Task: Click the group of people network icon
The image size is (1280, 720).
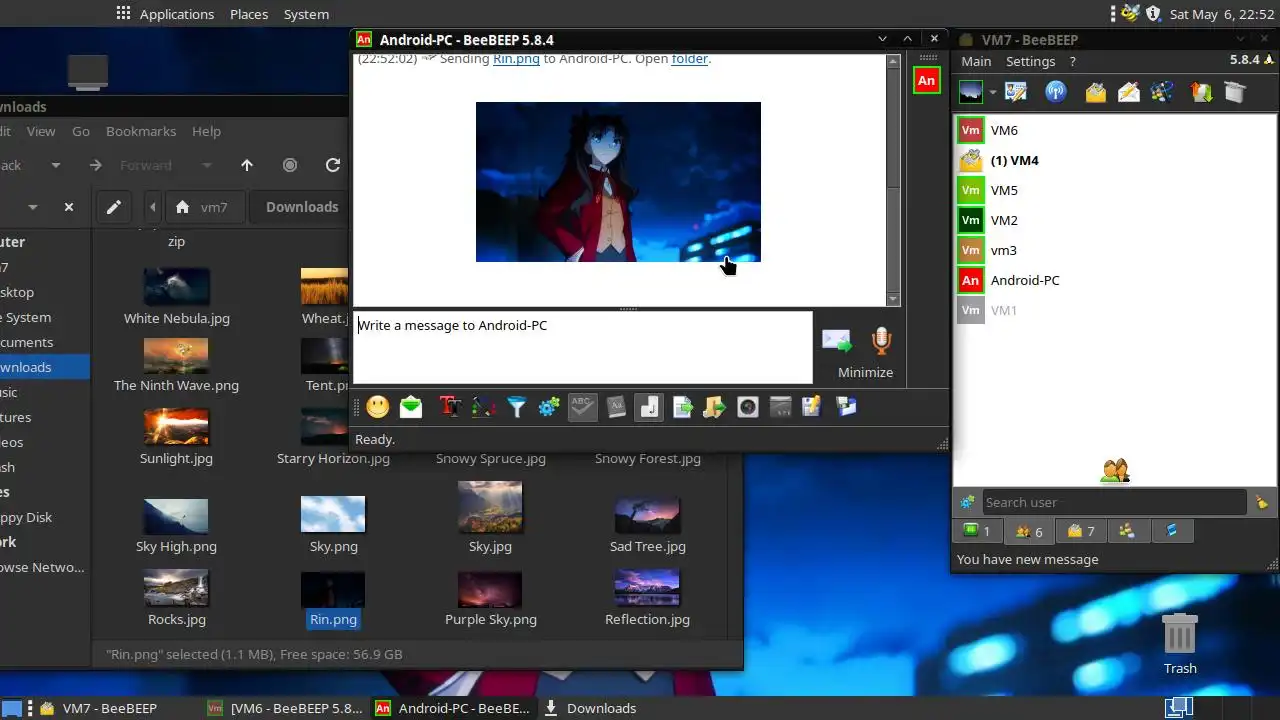Action: (1162, 93)
